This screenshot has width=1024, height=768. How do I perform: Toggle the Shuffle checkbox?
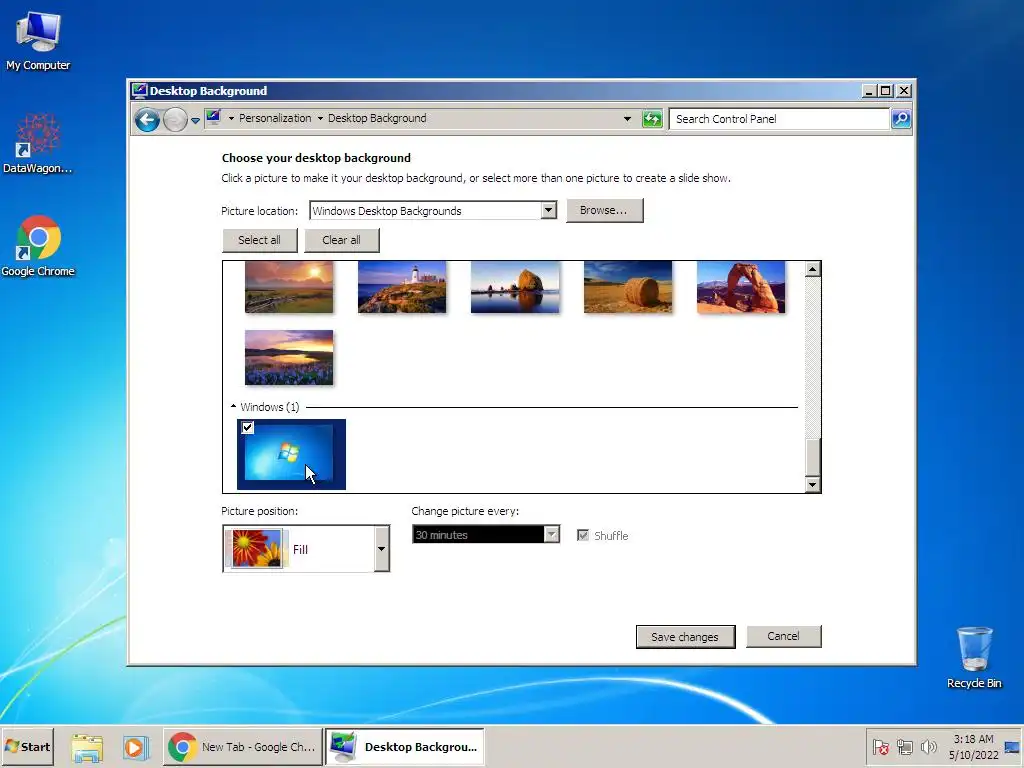583,536
